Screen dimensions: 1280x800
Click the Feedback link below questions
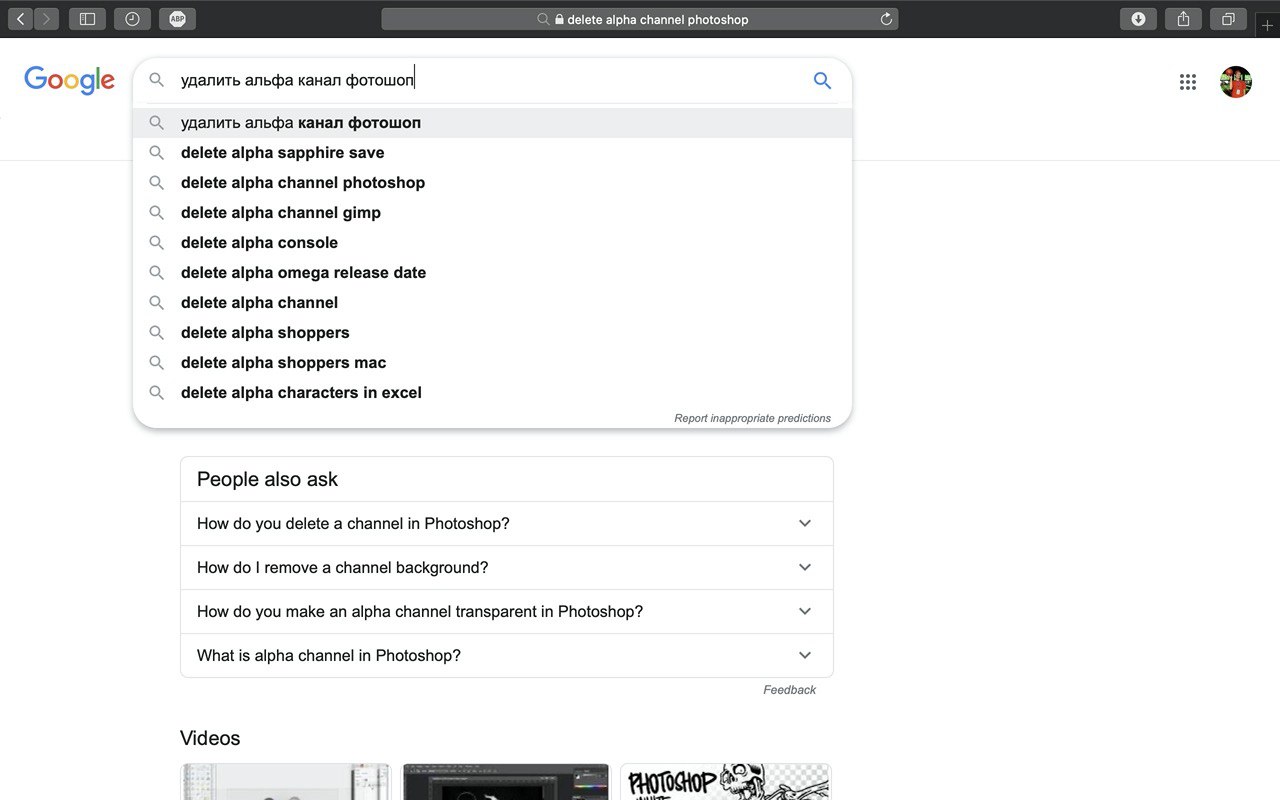[789, 690]
